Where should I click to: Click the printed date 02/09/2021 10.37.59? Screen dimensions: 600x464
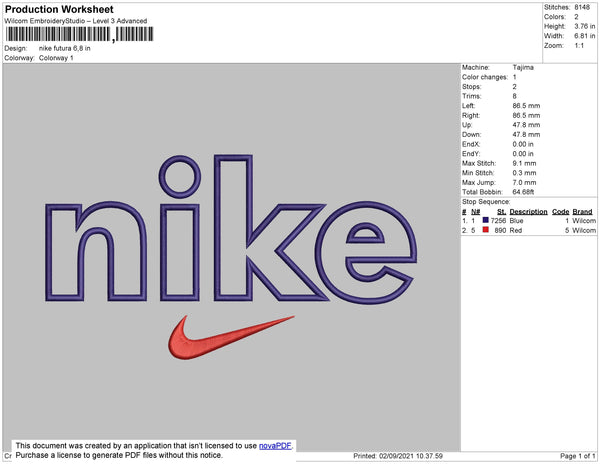tap(411, 456)
